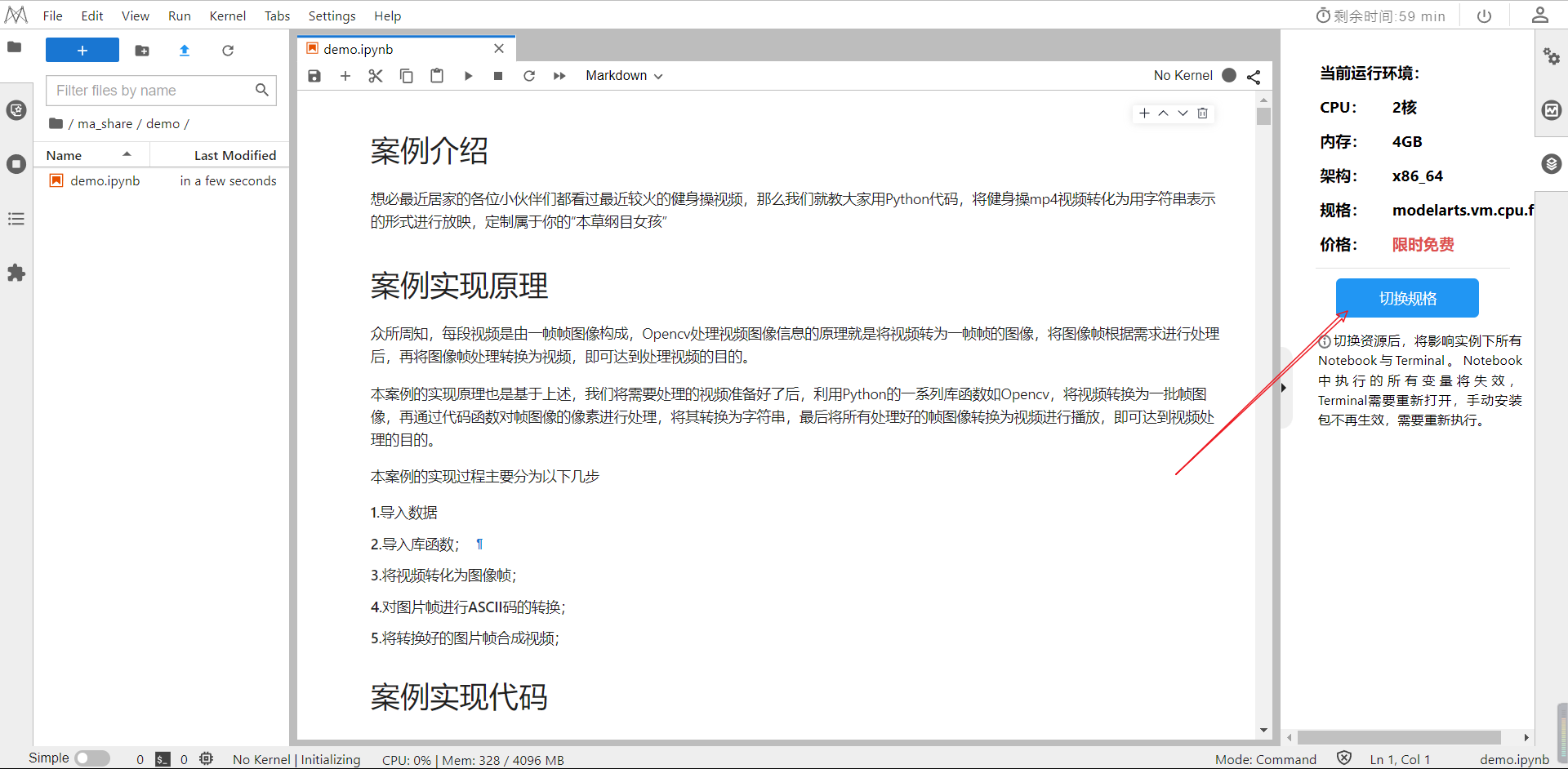
Task: Move the cell down
Action: point(1183,113)
